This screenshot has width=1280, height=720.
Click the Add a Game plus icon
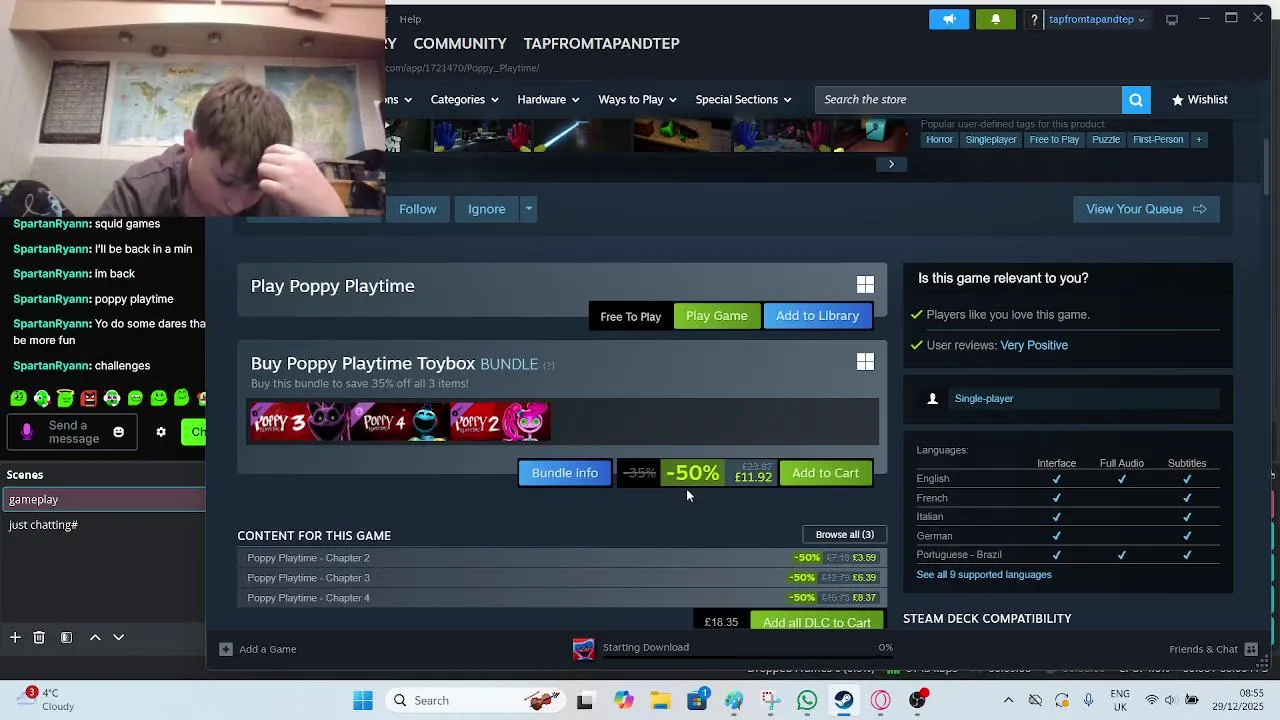pyautogui.click(x=226, y=649)
